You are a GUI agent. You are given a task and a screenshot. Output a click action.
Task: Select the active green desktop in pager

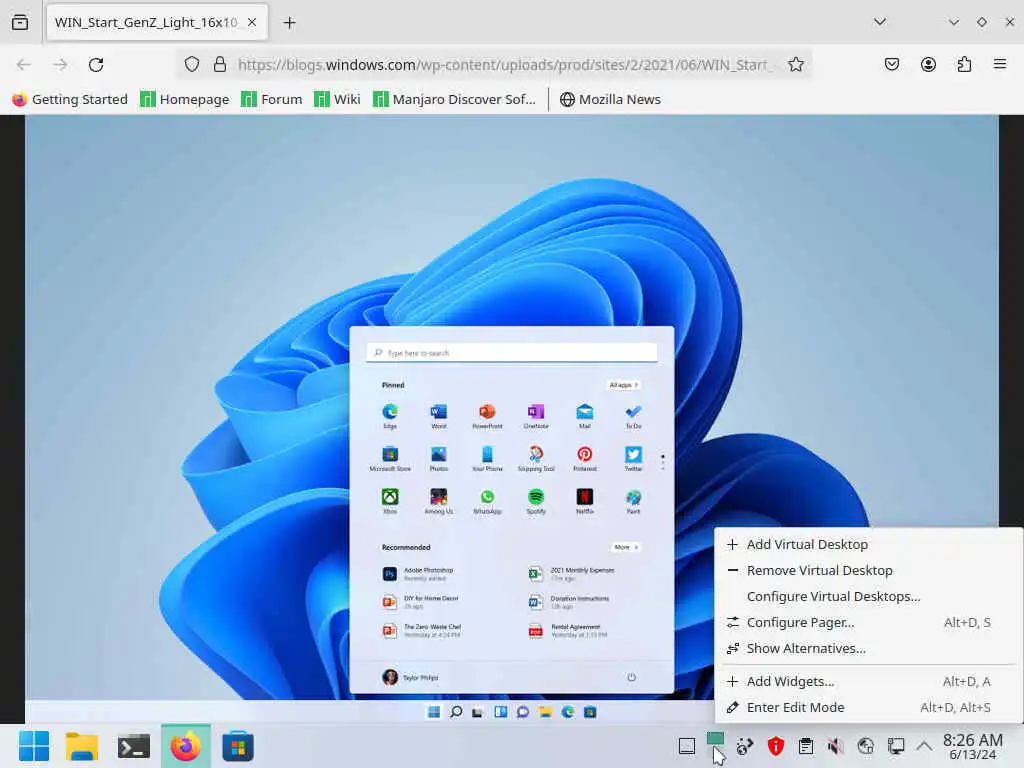coord(716,739)
